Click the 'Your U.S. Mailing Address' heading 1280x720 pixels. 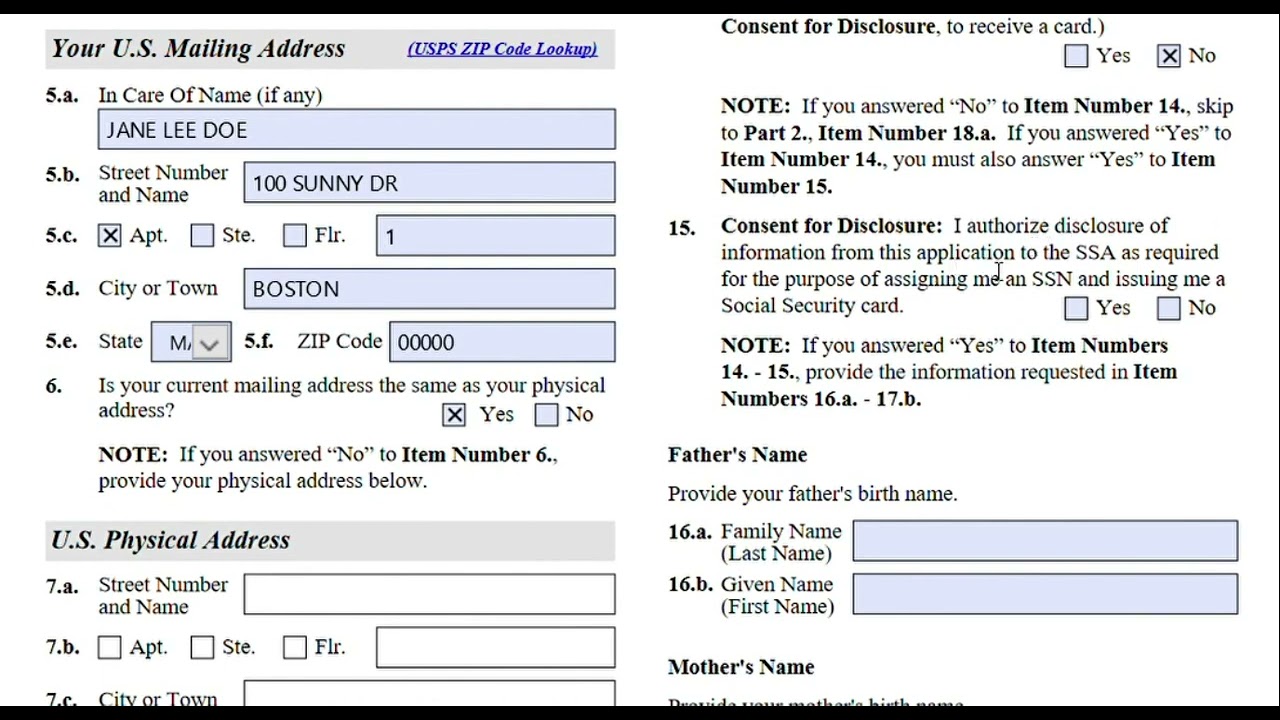tap(198, 48)
